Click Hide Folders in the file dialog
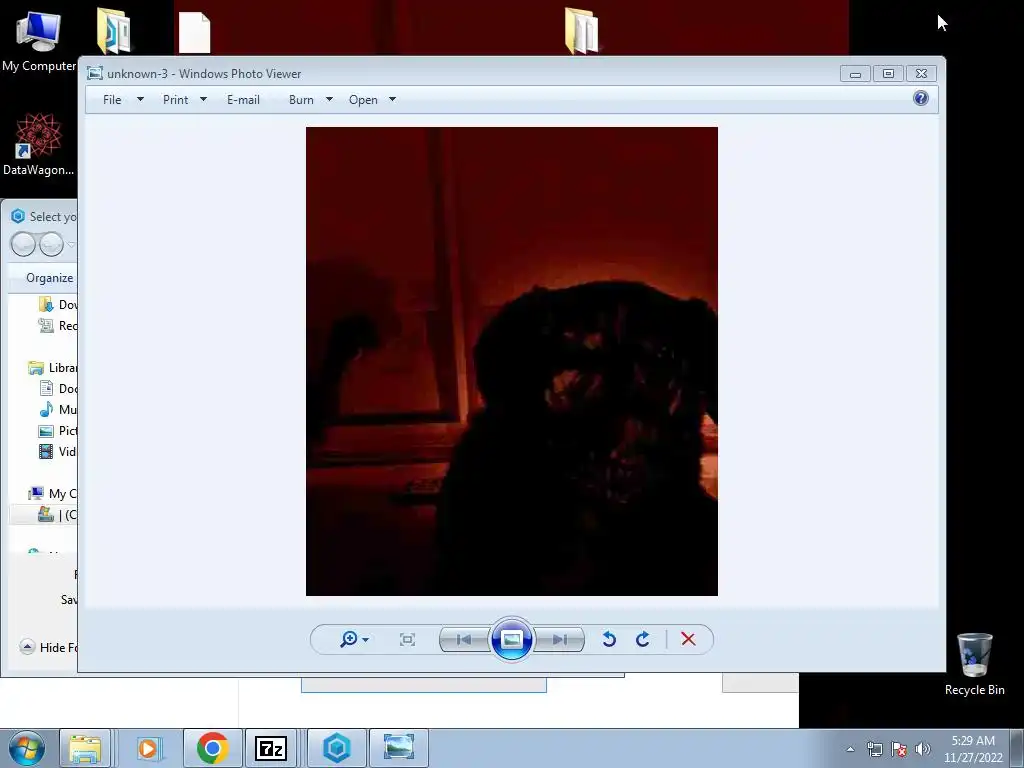The height and width of the screenshot is (768, 1024). click(x=48, y=647)
